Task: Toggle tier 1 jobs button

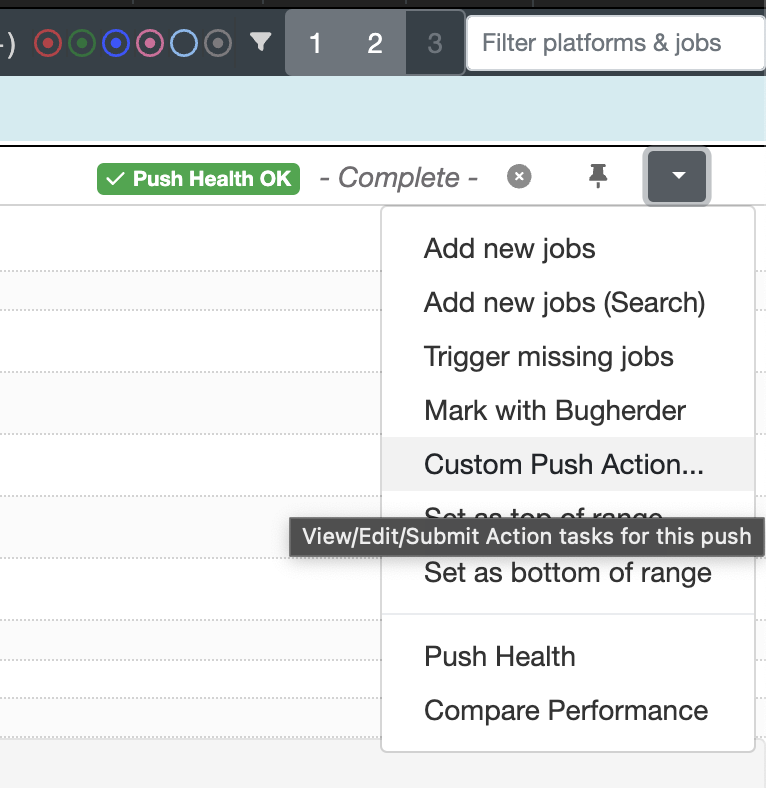Action: [315, 43]
